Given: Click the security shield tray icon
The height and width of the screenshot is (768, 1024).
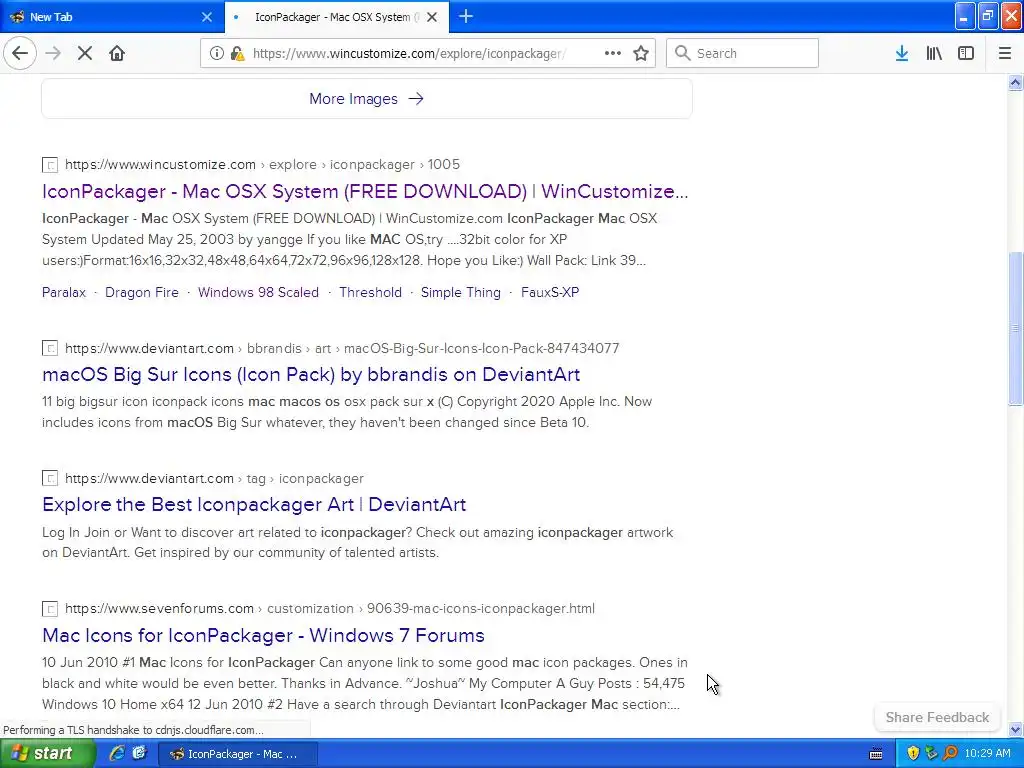Looking at the screenshot, I should pyautogui.click(x=913, y=754).
